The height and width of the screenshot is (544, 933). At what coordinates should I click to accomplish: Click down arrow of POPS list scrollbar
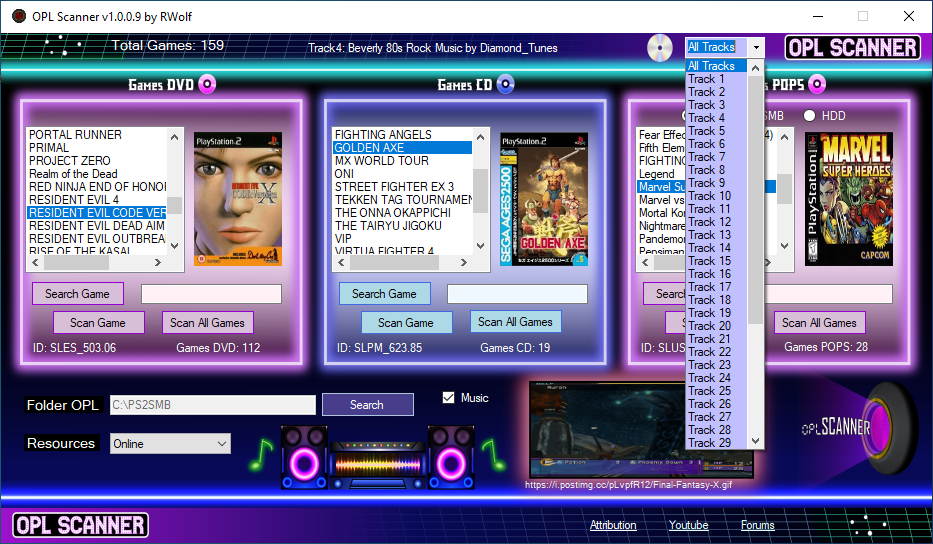tap(784, 245)
